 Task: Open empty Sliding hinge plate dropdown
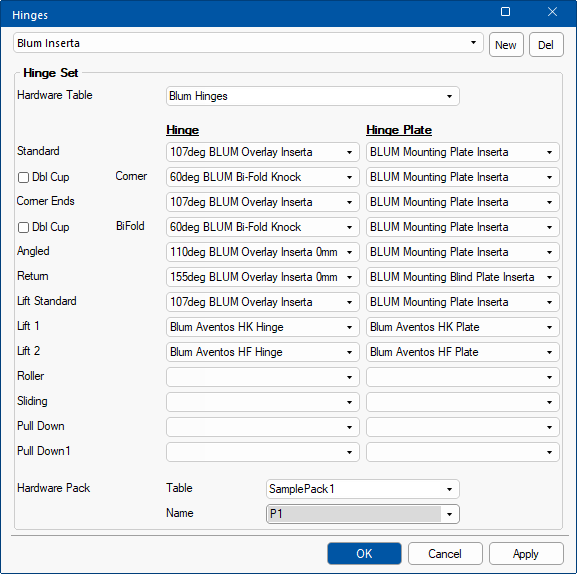pyautogui.click(x=463, y=402)
